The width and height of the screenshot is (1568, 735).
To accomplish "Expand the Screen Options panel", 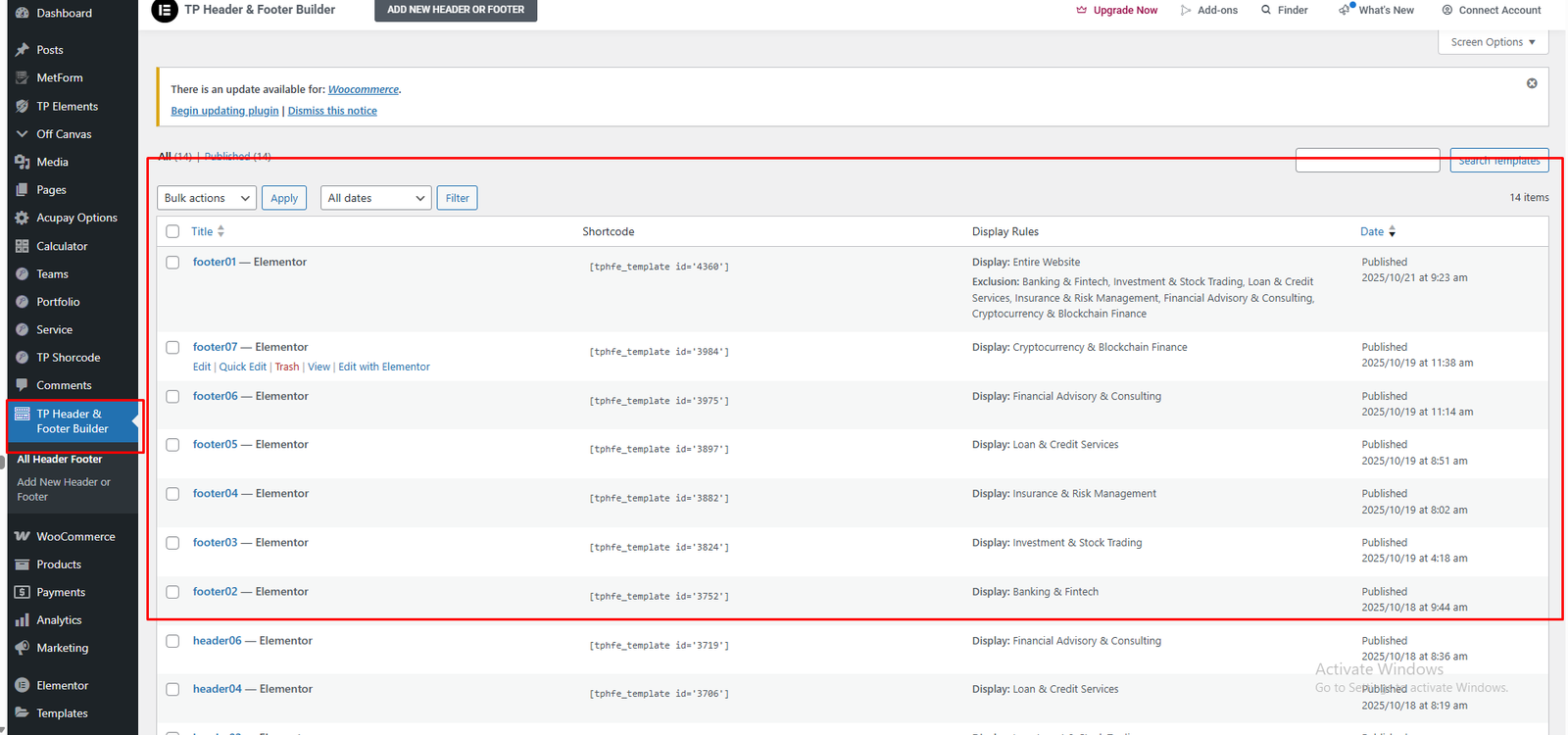I will pos(1493,42).
